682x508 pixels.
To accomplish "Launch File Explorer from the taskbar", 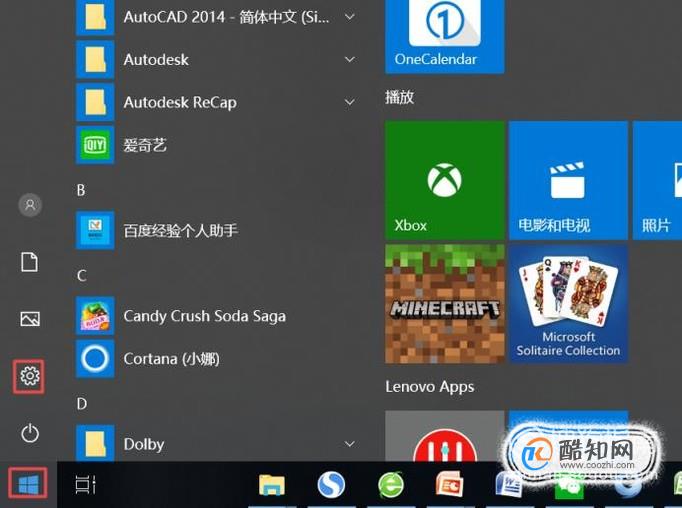I will coord(272,485).
